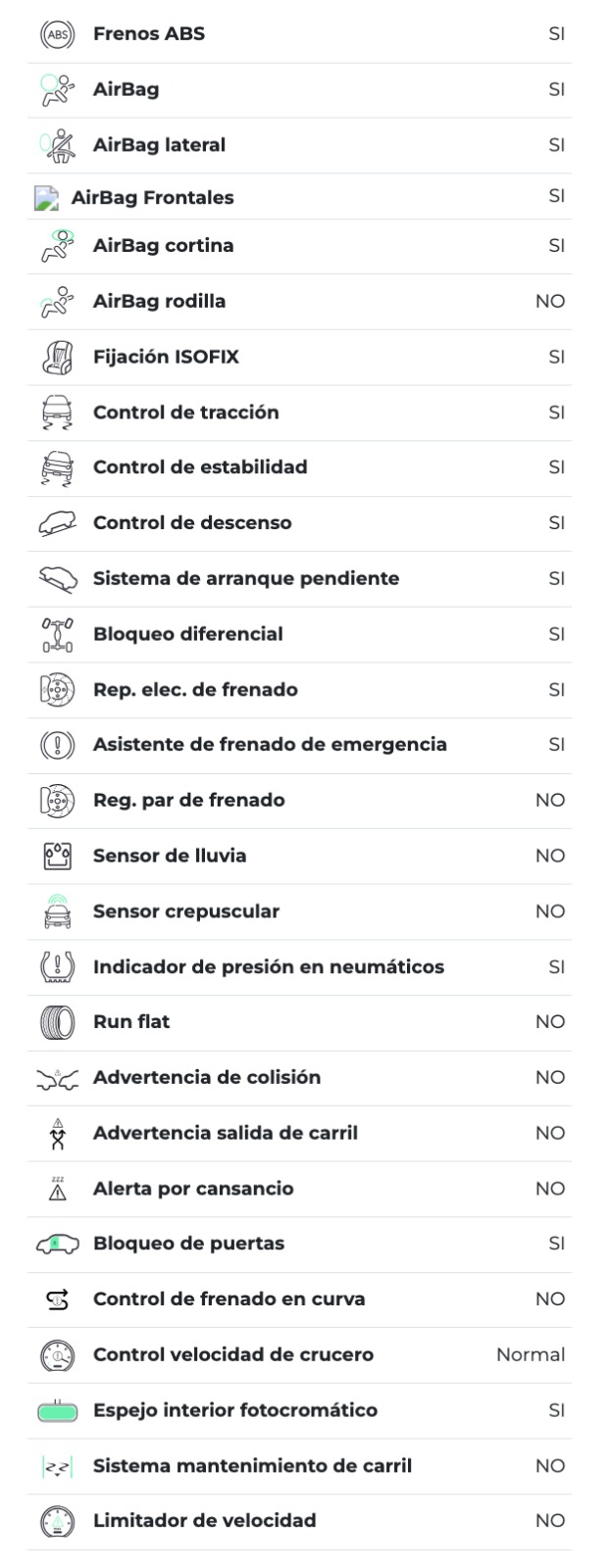Click the Normal value for cruise control
Screen dimensions: 611x1568
coord(531,1355)
